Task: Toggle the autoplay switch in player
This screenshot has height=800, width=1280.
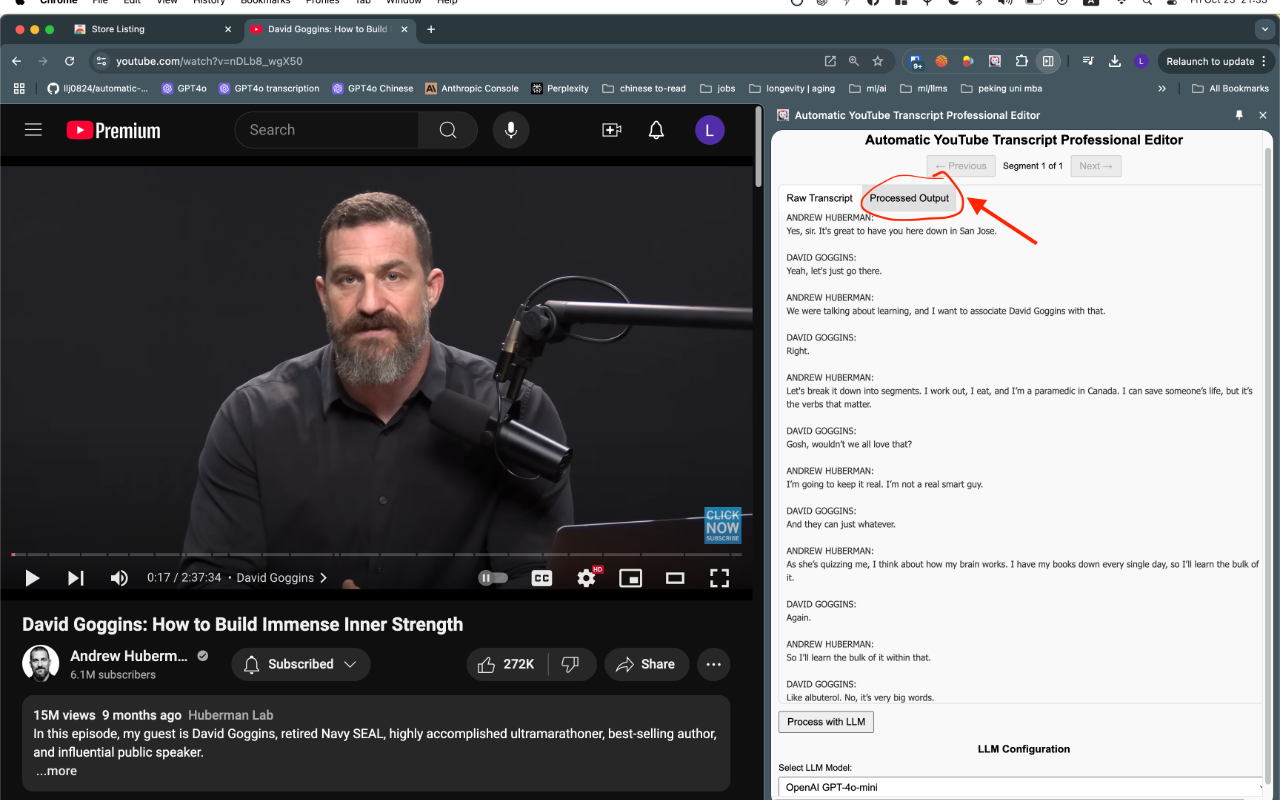Action: 493,578
